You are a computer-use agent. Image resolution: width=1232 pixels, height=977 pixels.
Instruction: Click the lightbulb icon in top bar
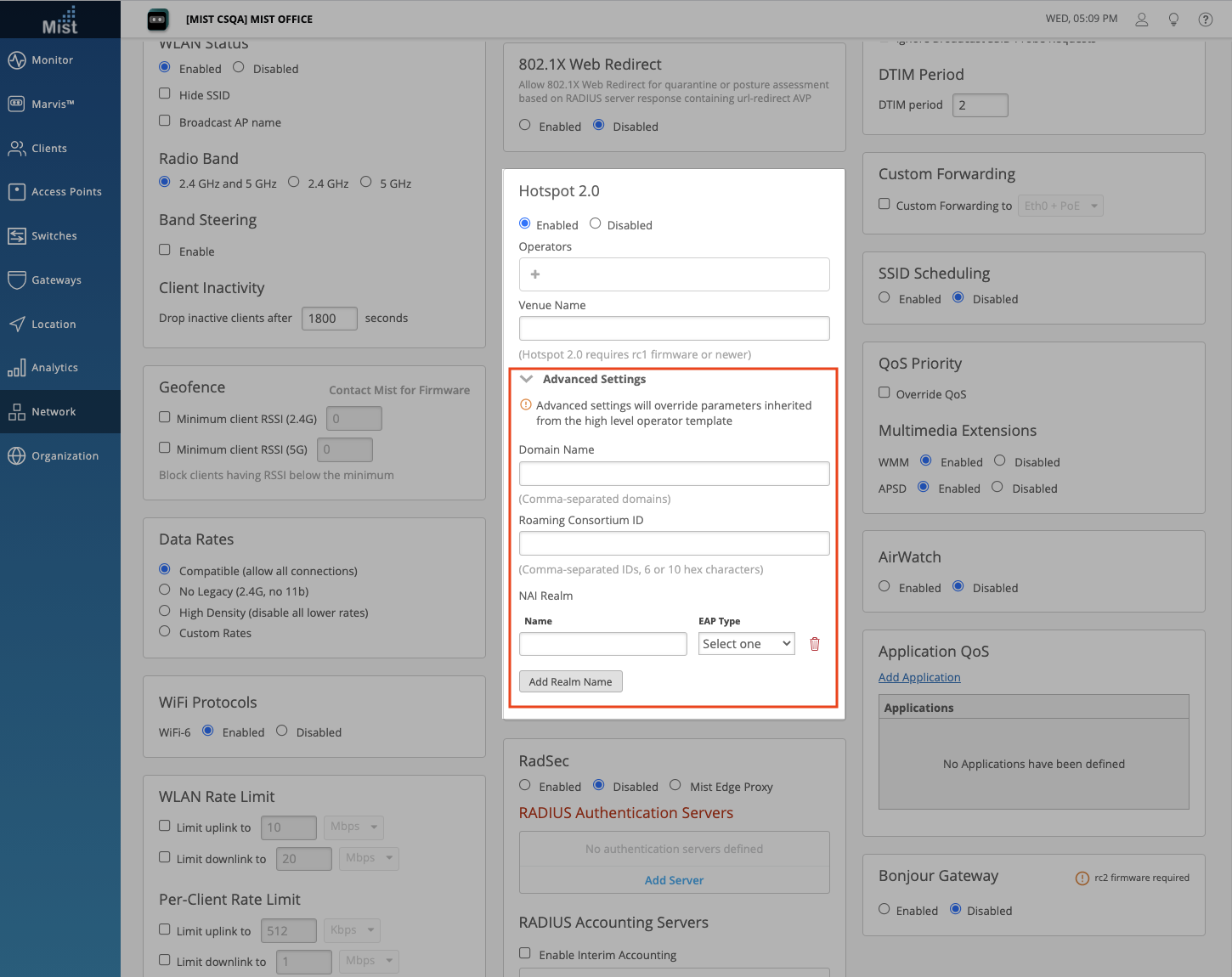point(1173,19)
